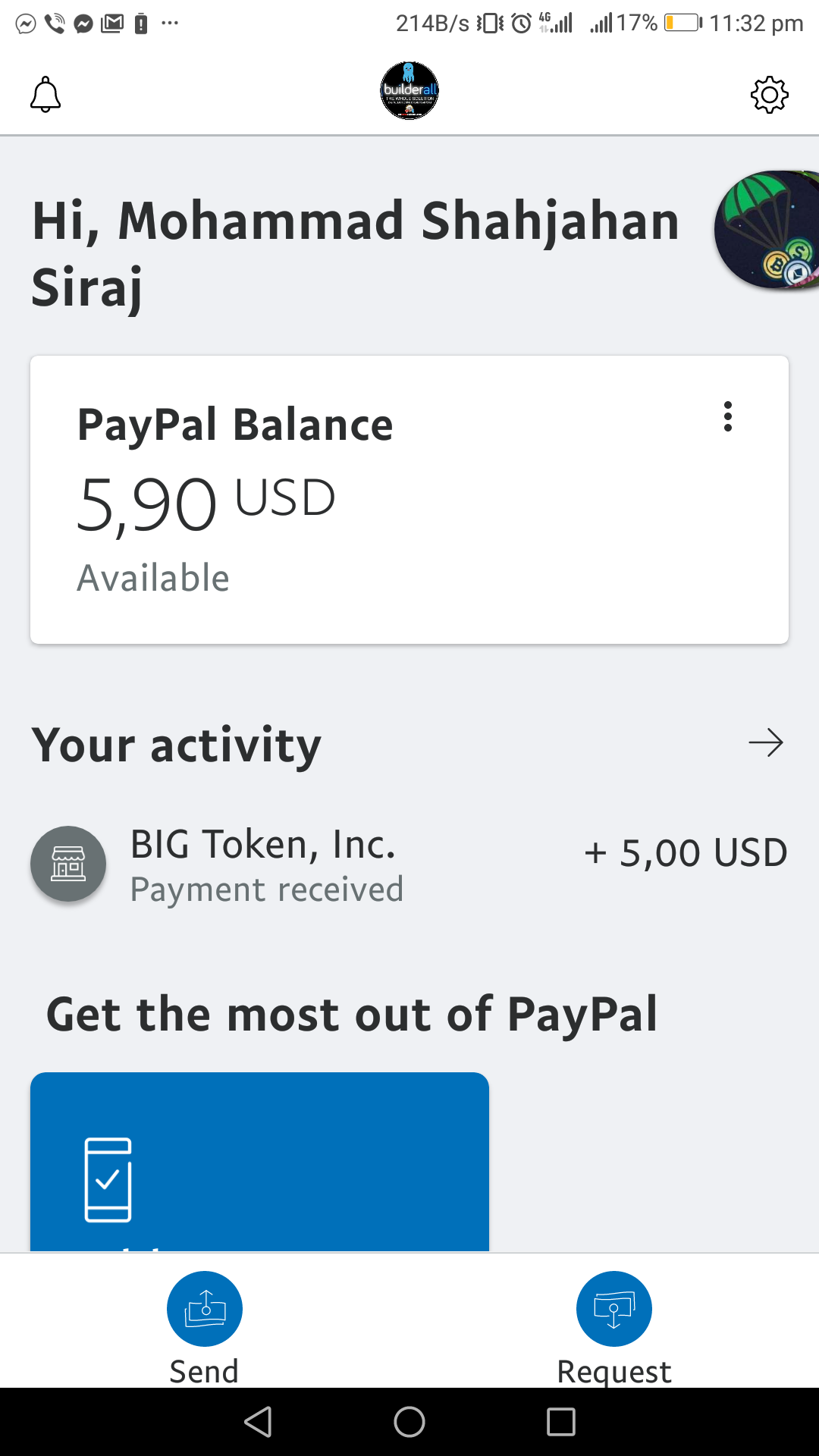Tap the BIG Token merchant icon

tap(68, 864)
